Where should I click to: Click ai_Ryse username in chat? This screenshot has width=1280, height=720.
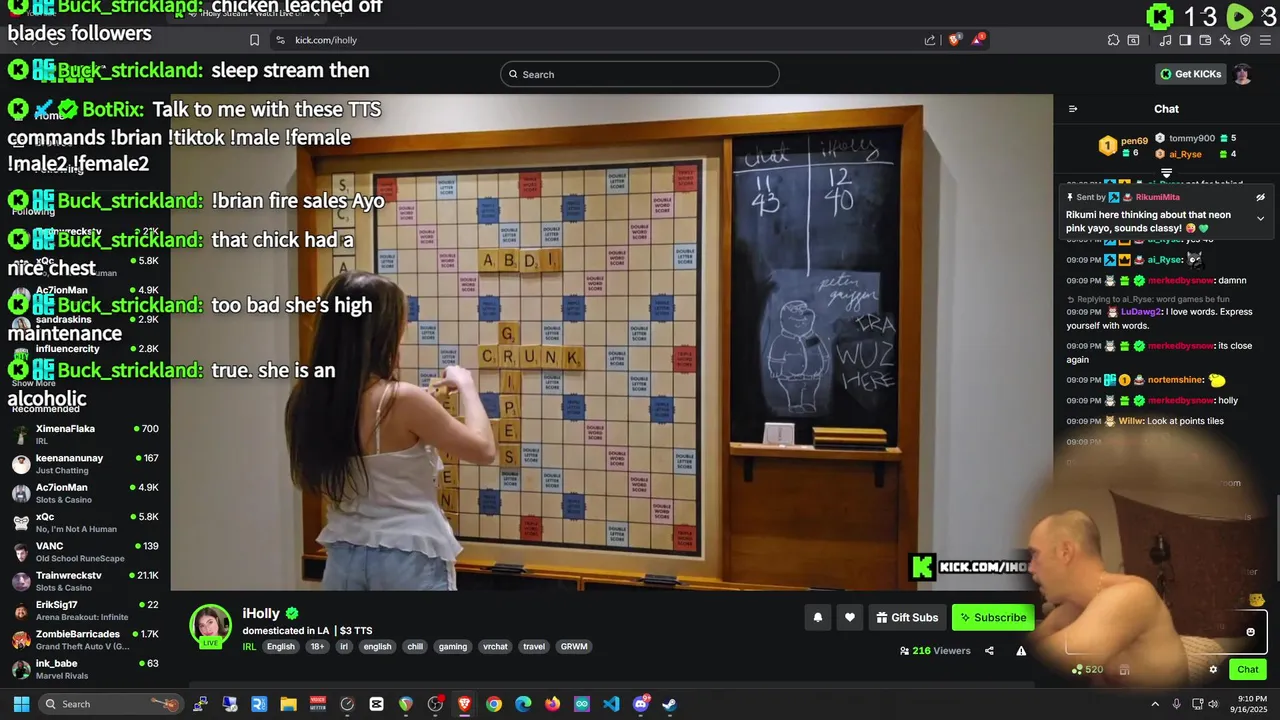1165,260
